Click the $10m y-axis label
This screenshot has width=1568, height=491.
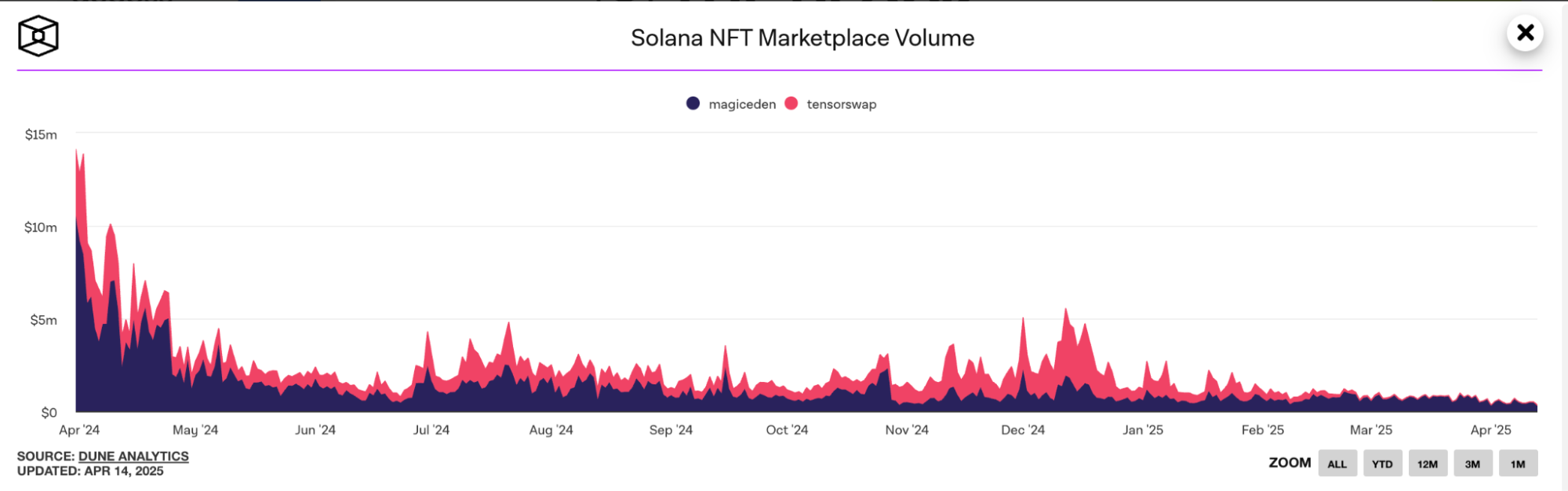41,227
